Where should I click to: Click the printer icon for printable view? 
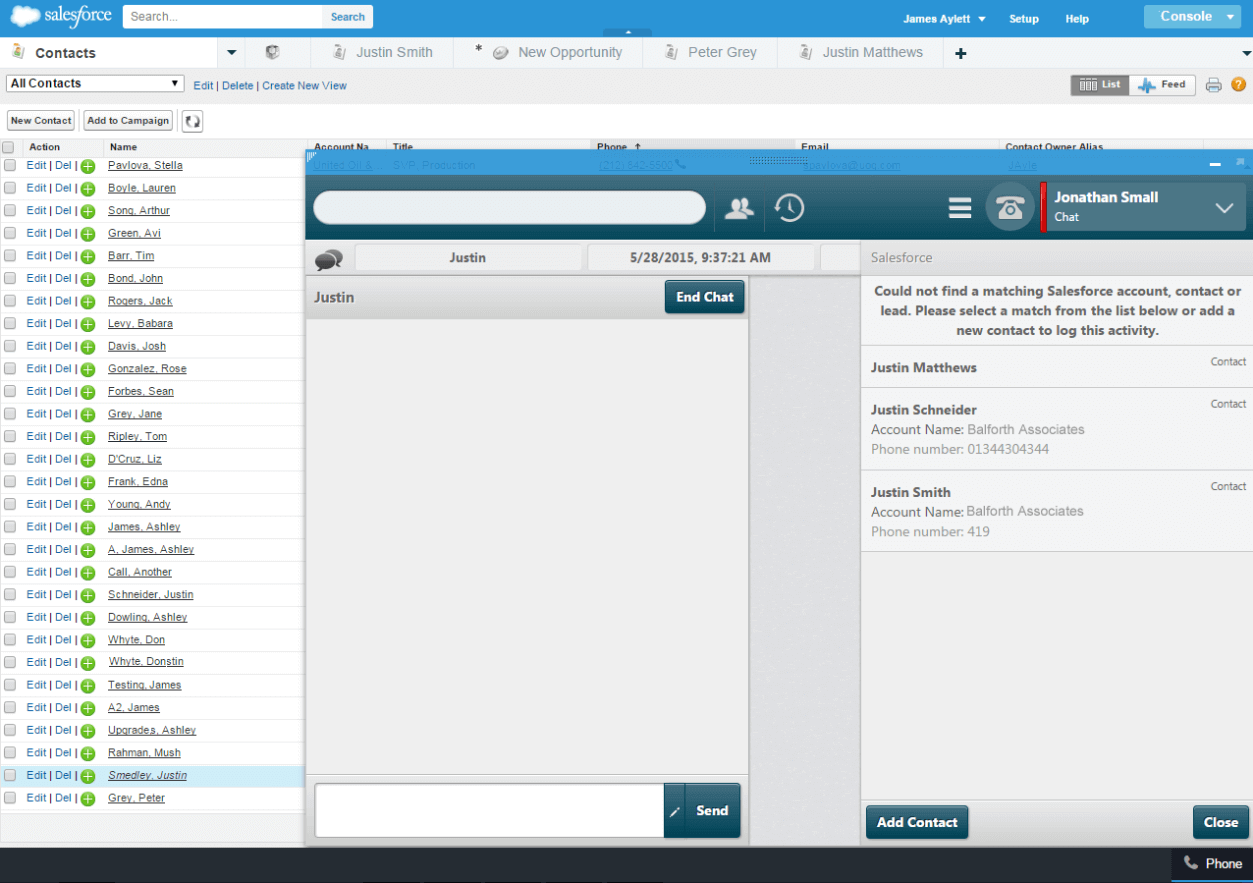[1214, 85]
